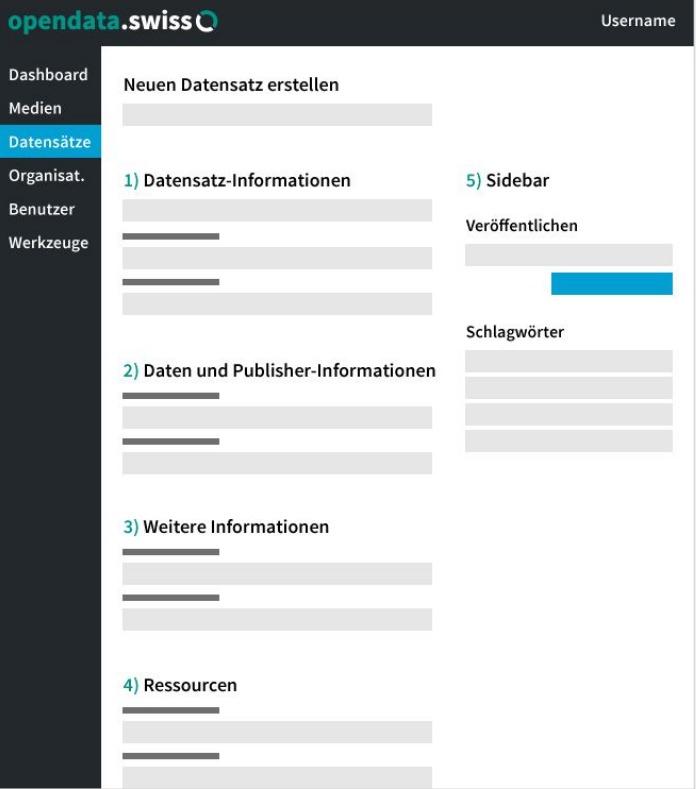The width and height of the screenshot is (696, 789).
Task: Click the first field directly below Datensatz-Informationen heading
Action: pos(277,210)
